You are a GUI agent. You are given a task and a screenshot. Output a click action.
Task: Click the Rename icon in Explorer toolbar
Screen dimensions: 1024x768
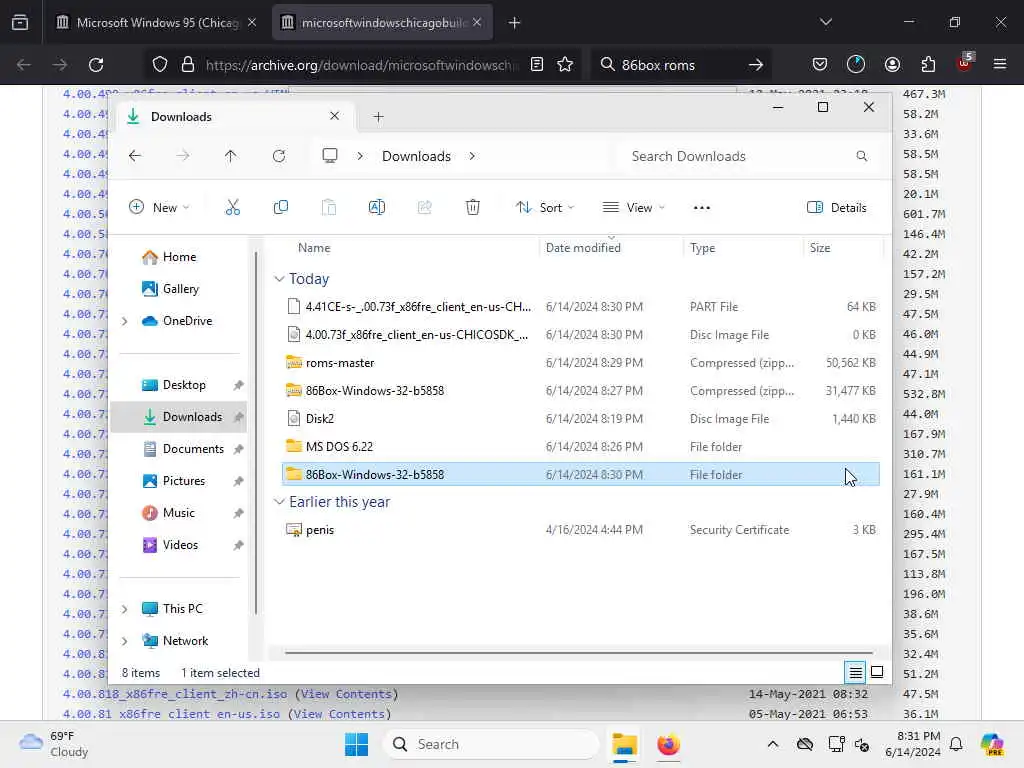pyautogui.click(x=377, y=208)
